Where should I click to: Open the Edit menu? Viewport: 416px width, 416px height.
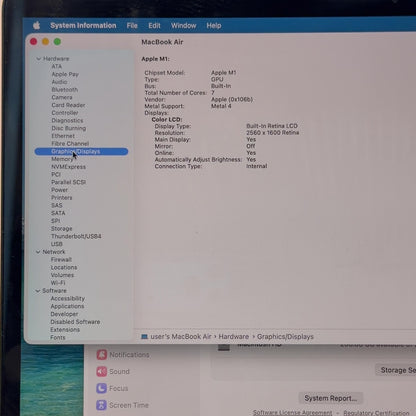click(x=154, y=26)
